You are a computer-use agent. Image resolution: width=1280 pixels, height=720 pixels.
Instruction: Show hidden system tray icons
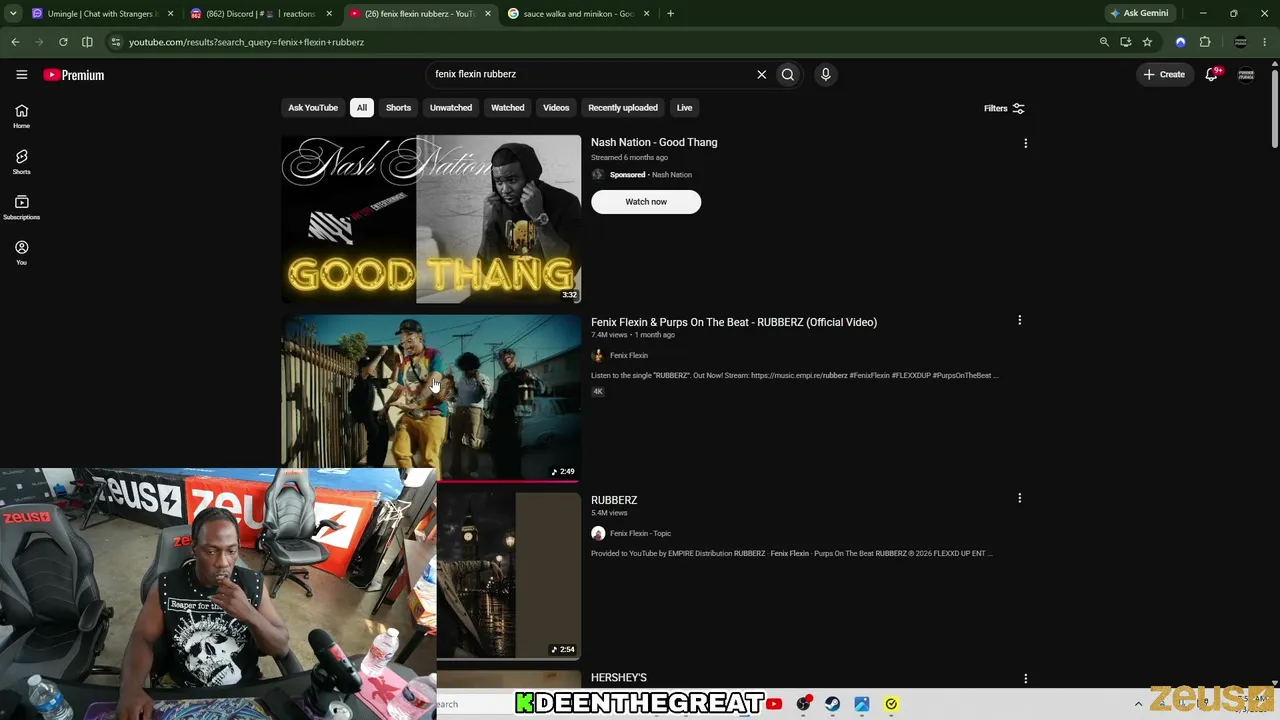pos(1138,704)
